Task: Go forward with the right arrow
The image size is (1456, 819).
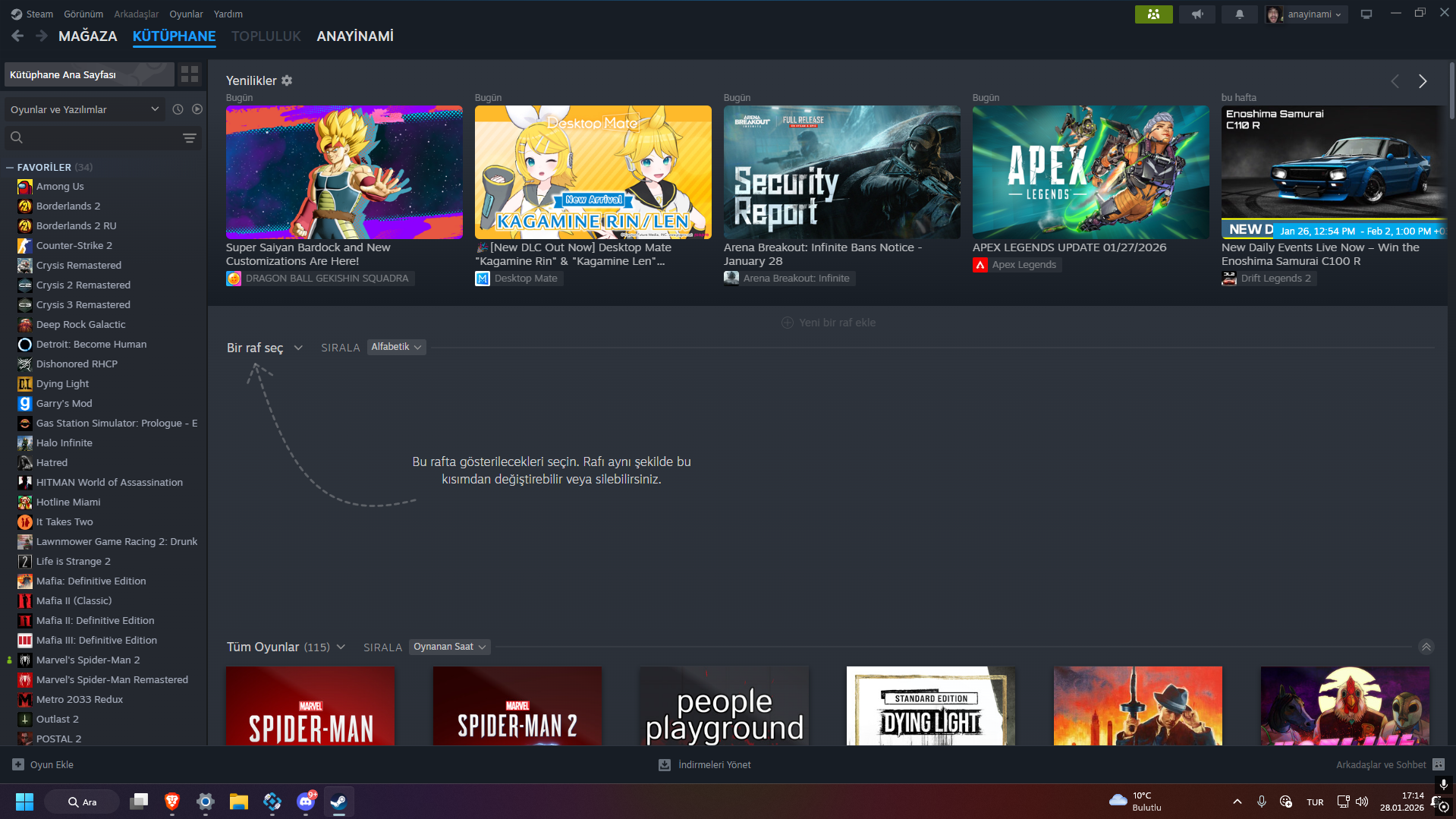Action: click(x=42, y=36)
